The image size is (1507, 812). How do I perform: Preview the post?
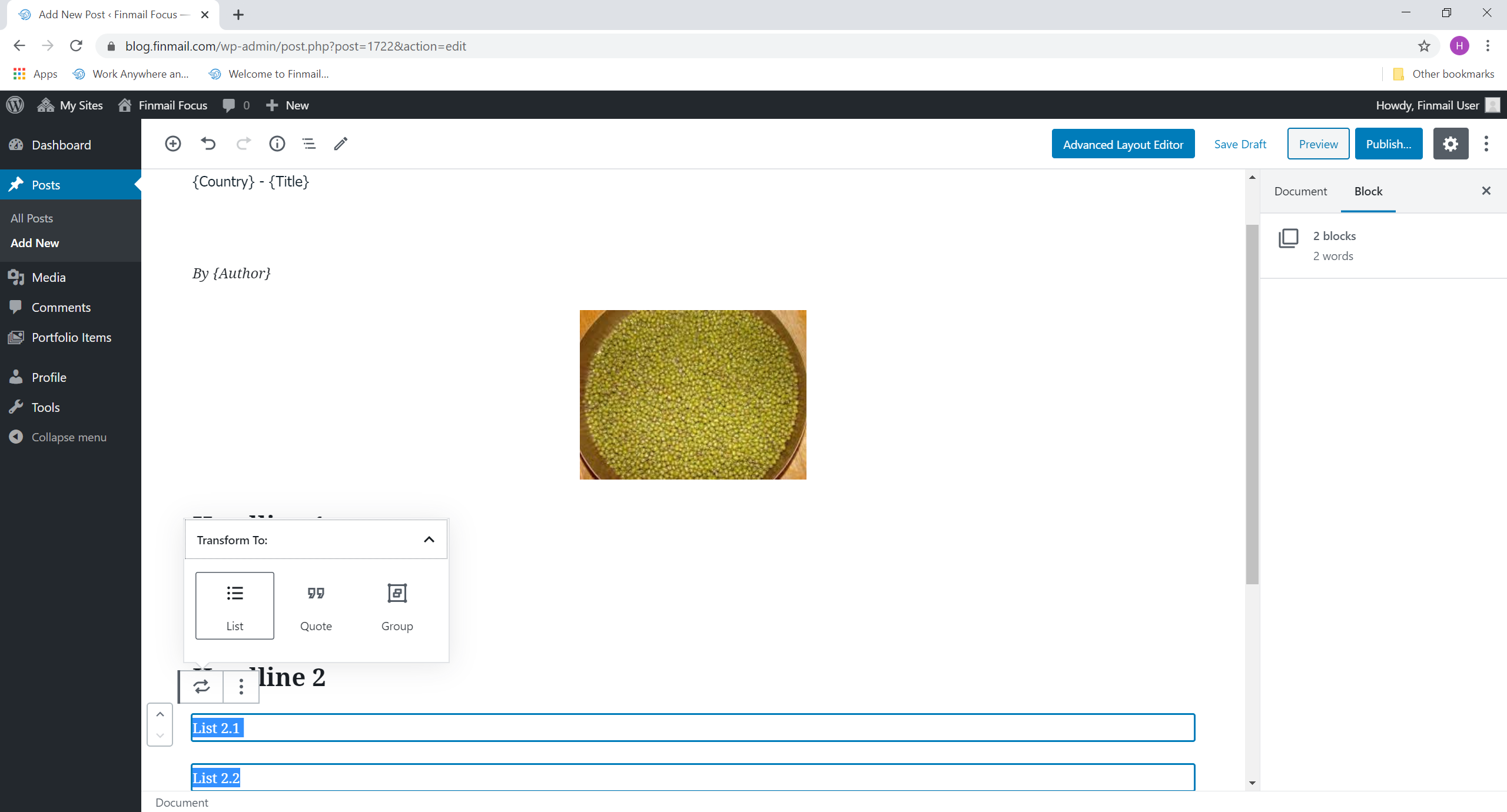coord(1318,144)
